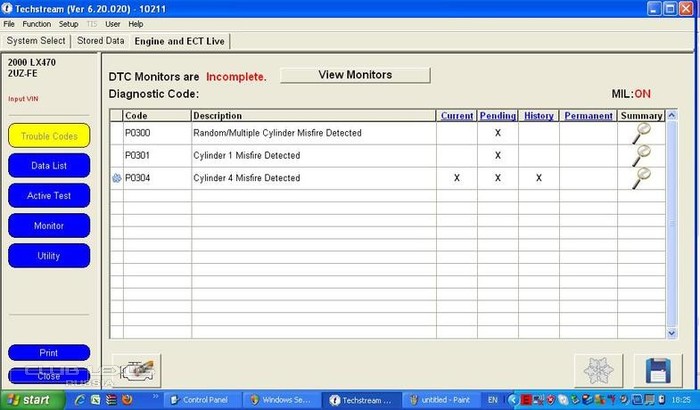This screenshot has height=410, width=700.
Task: Click the table's vertical scrollbar down arrow
Action: (671, 328)
